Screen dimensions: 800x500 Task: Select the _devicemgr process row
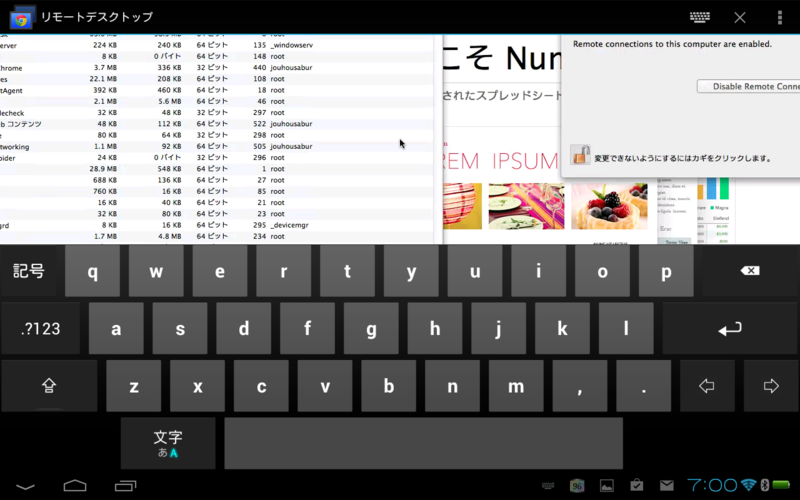(x=217, y=225)
